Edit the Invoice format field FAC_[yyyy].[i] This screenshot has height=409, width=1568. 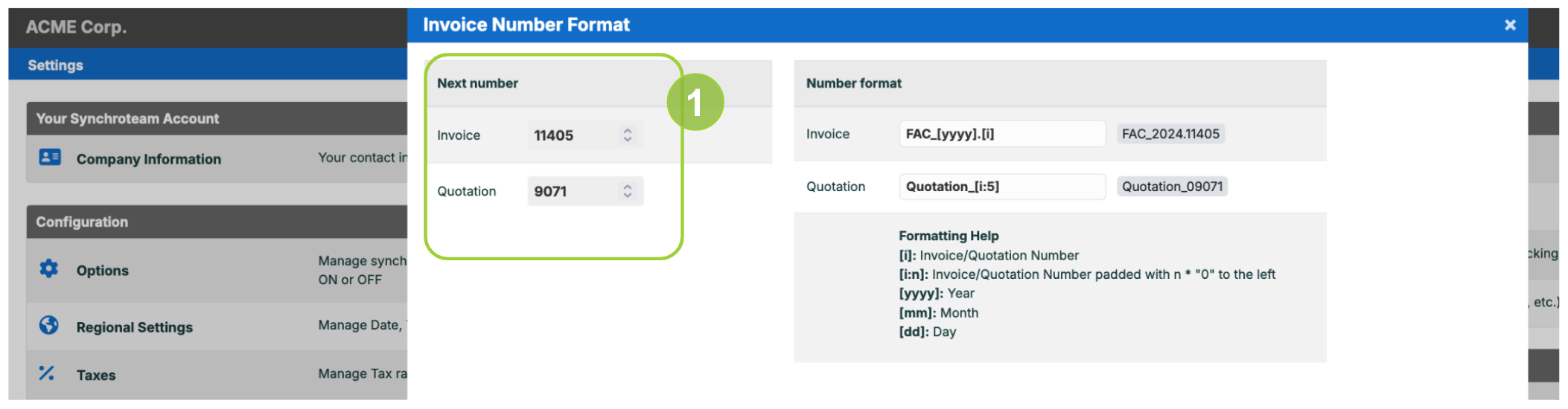click(1002, 134)
